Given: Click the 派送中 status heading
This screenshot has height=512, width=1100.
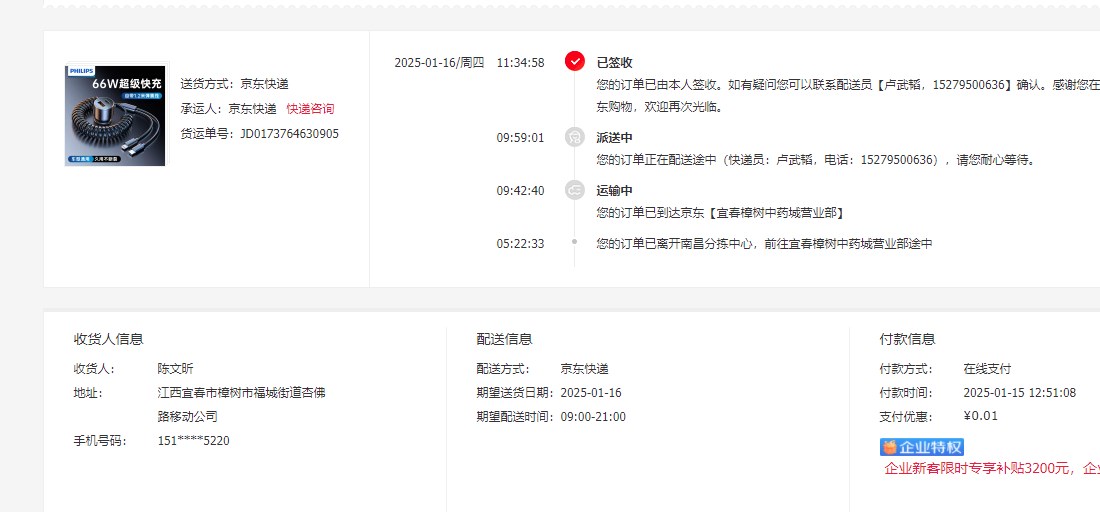Looking at the screenshot, I should click(x=615, y=137).
